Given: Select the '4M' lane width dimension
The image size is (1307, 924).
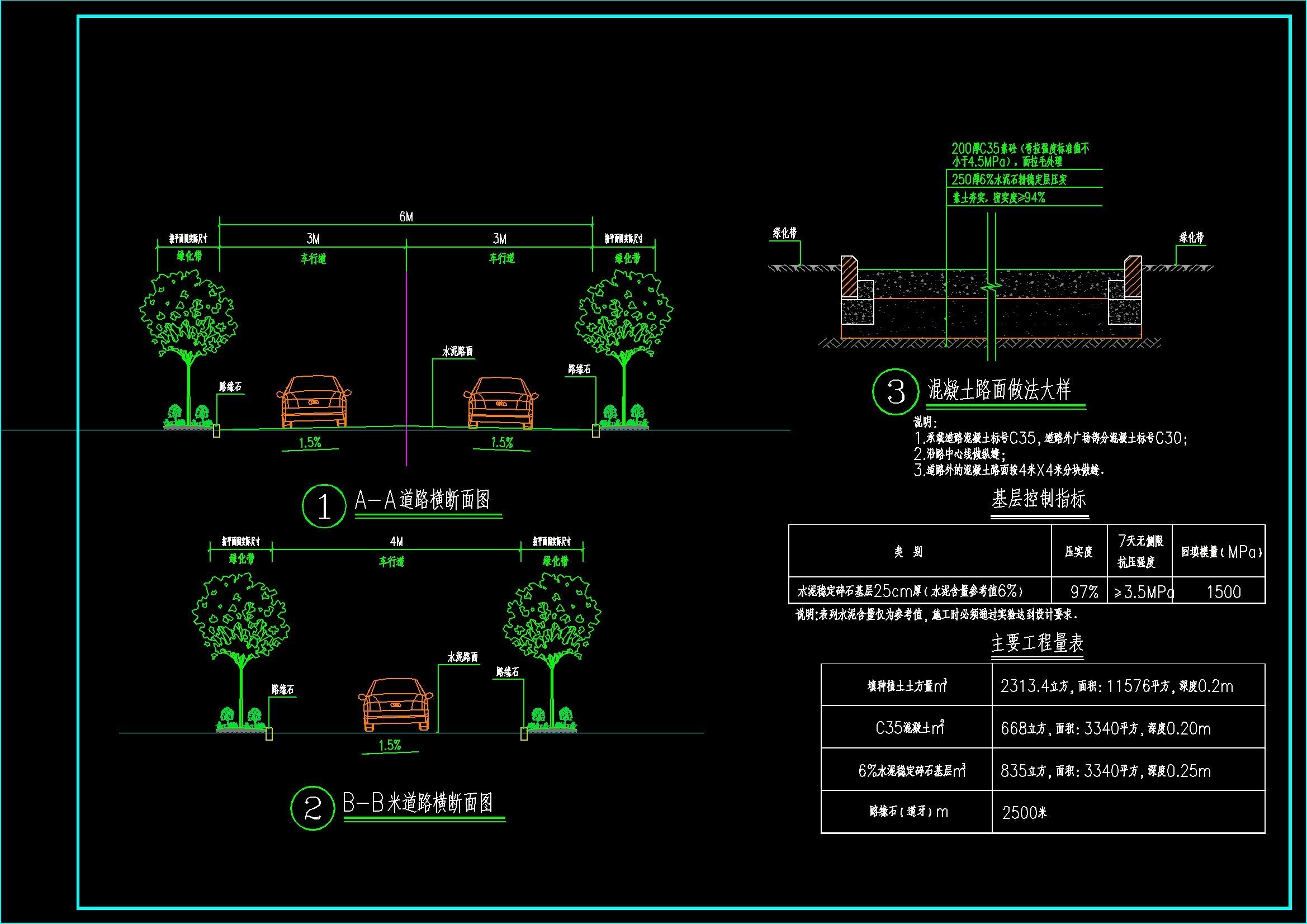Looking at the screenshot, I should 396,541.
